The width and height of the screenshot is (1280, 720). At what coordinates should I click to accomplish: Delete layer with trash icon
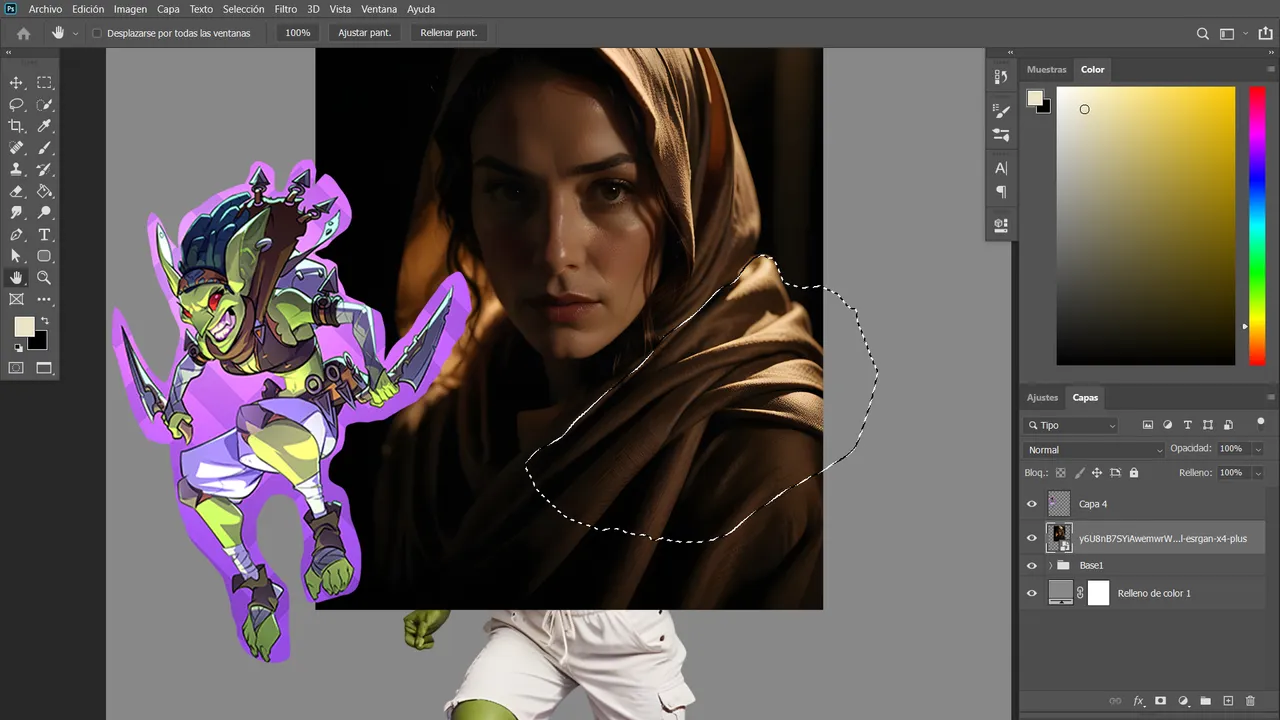1250,701
